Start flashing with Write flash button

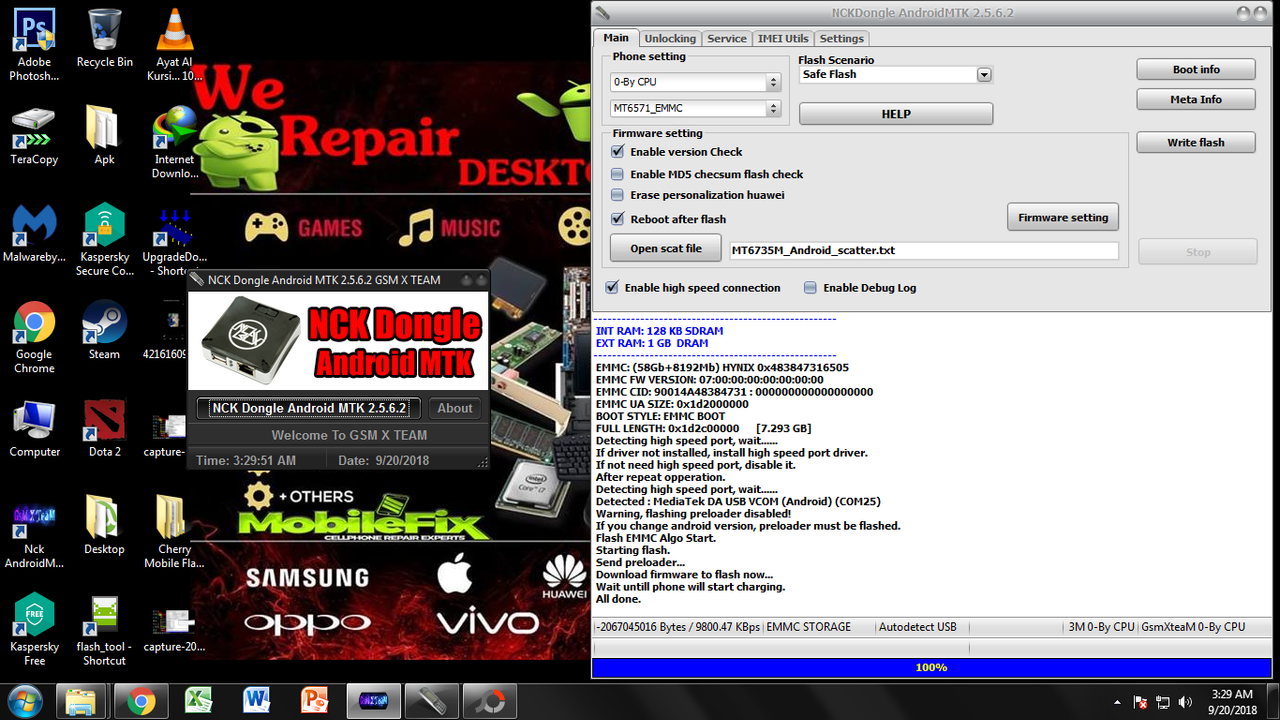coord(1196,143)
